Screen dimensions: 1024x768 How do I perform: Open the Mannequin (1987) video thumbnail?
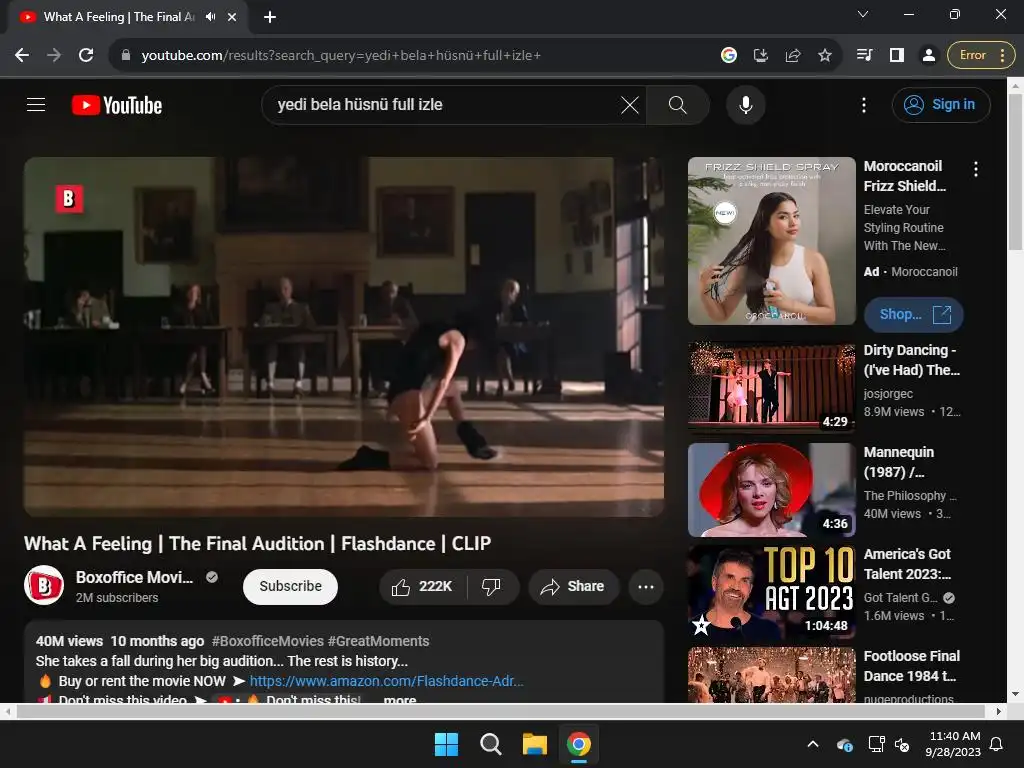[771, 490]
